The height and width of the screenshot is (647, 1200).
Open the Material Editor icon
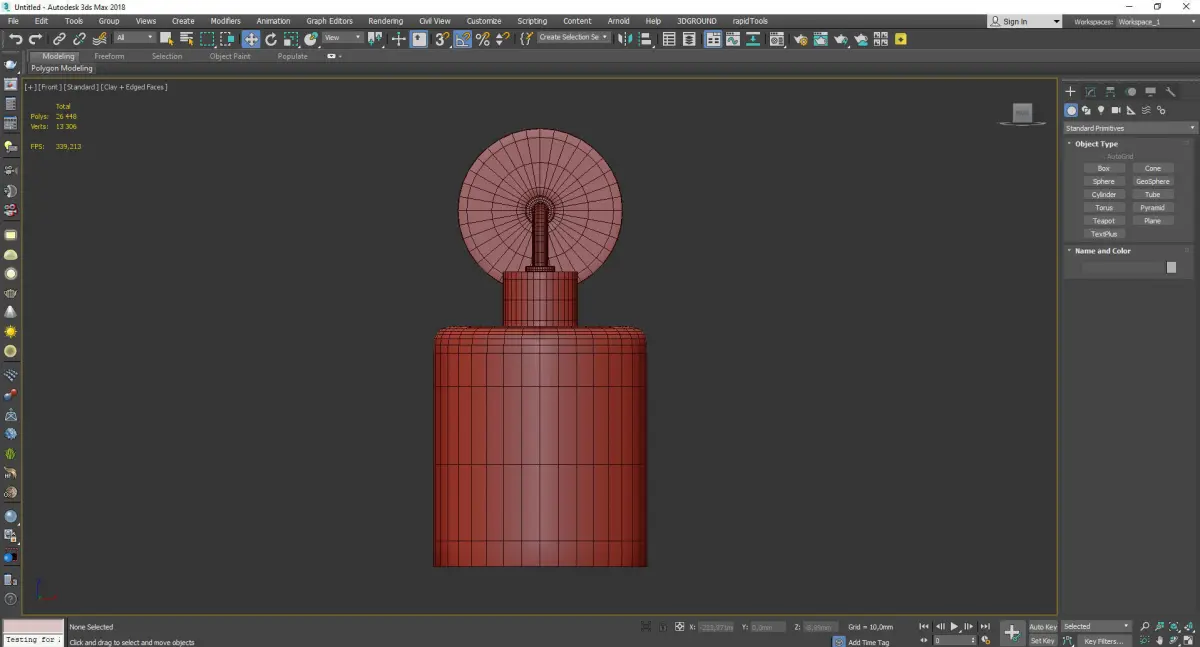pyautogui.click(x=775, y=39)
